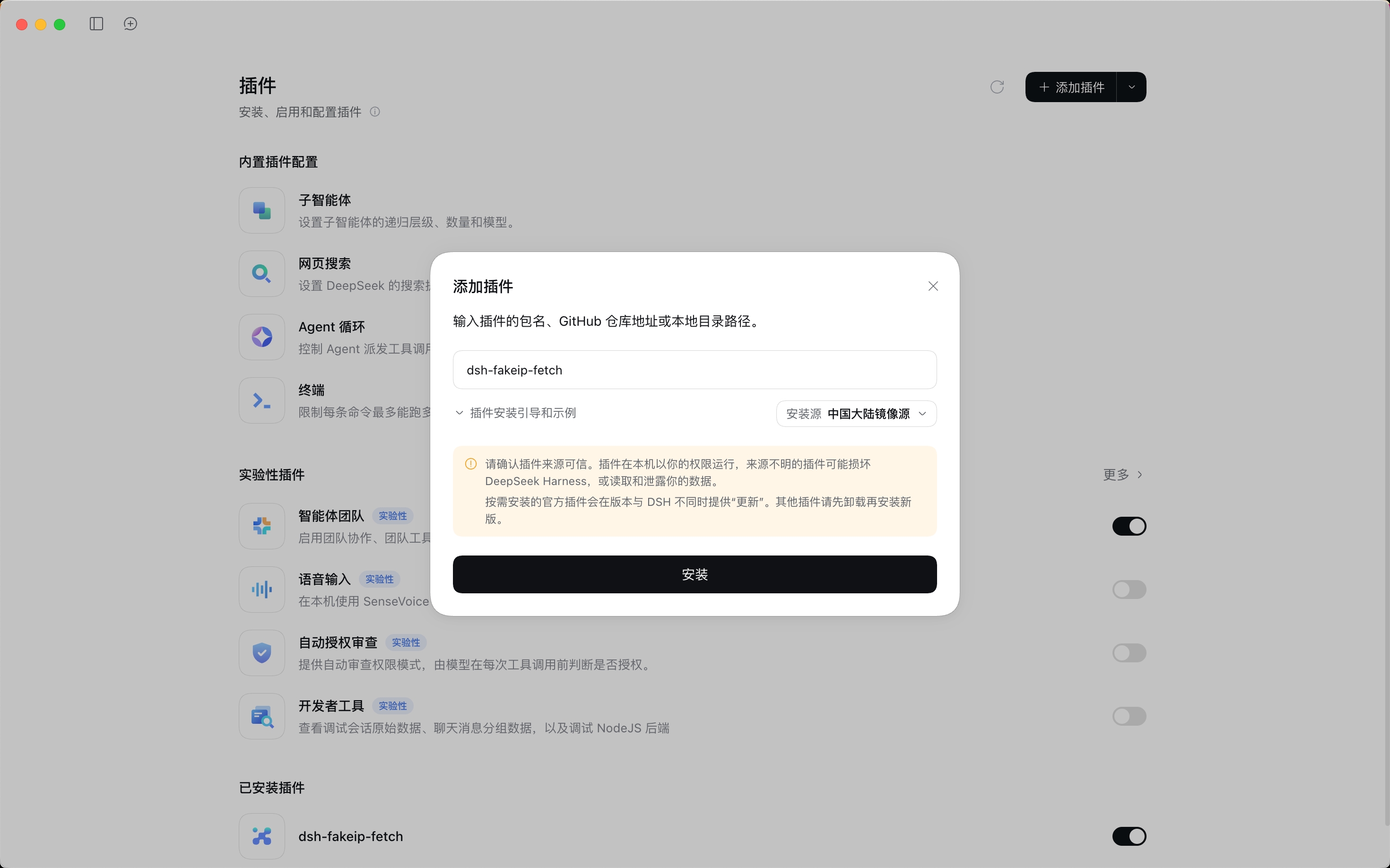This screenshot has height=868, width=1390.
Task: Select the 自动授权审查 title text
Action: coord(338,642)
